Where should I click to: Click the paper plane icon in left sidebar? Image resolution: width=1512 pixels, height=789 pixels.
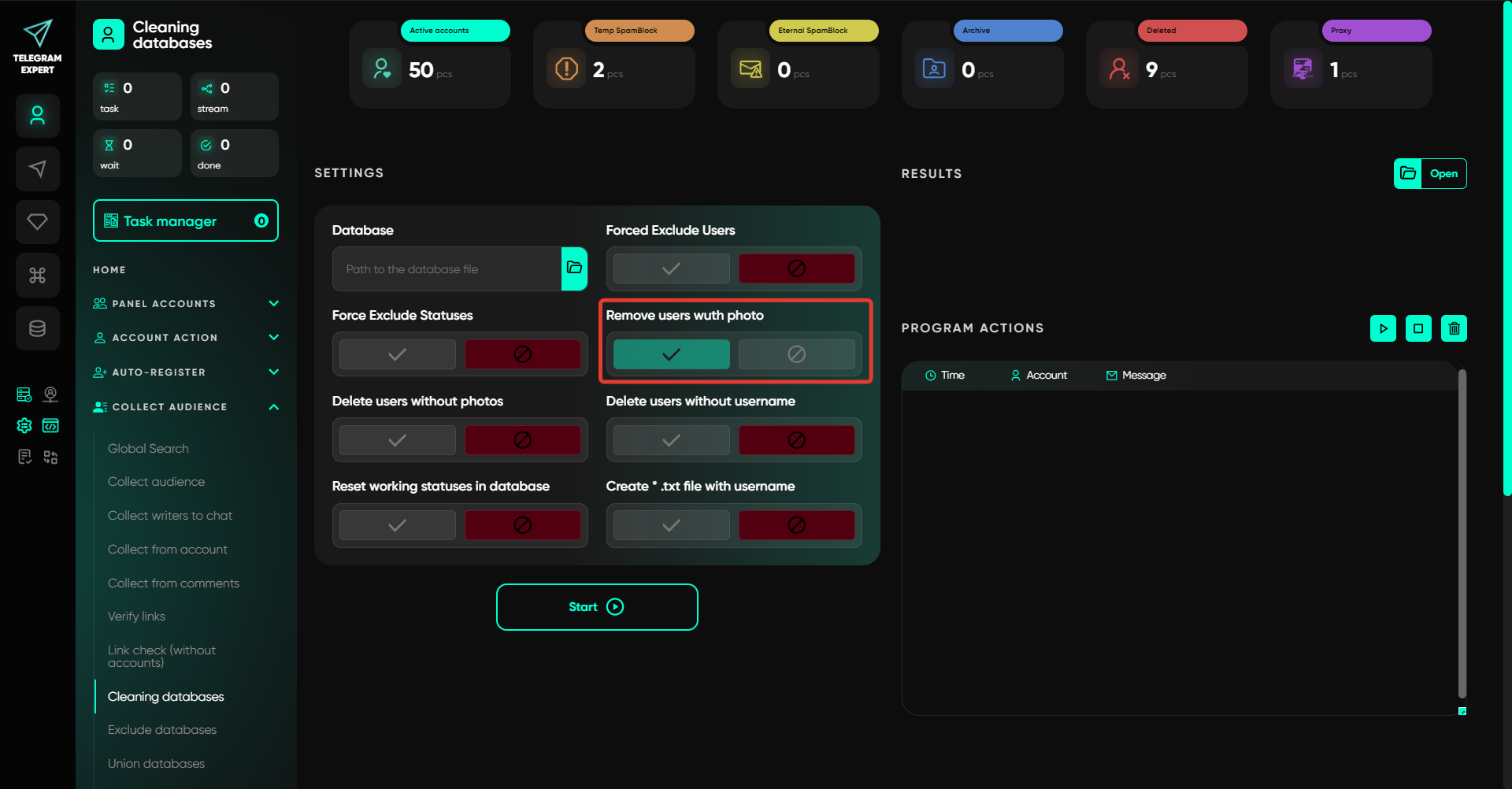tap(37, 169)
